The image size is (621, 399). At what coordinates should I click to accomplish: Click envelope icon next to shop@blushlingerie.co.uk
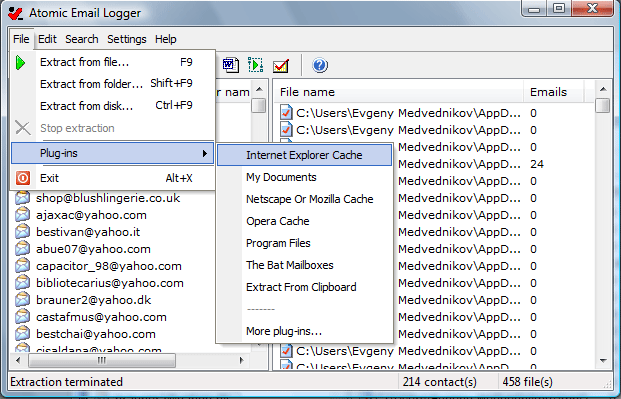[x=23, y=198]
